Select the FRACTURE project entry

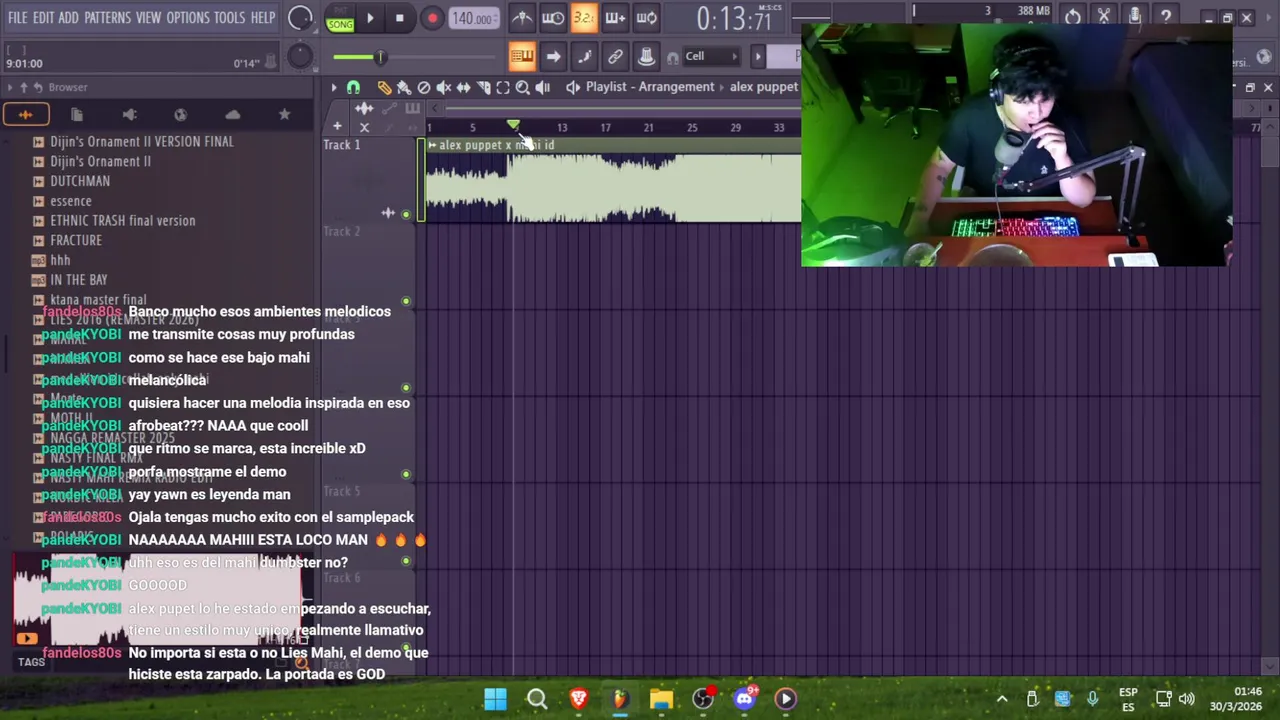click(x=75, y=241)
